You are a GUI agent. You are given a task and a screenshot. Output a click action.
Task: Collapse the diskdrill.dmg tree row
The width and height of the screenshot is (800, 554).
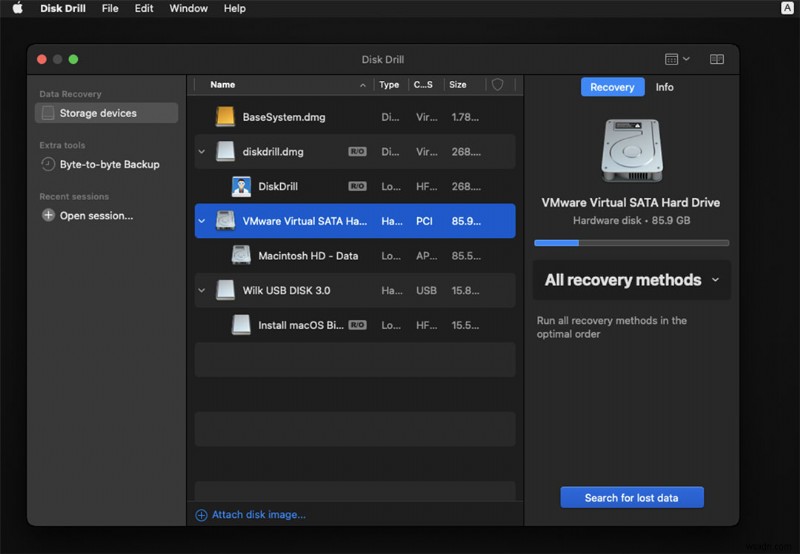pos(202,152)
